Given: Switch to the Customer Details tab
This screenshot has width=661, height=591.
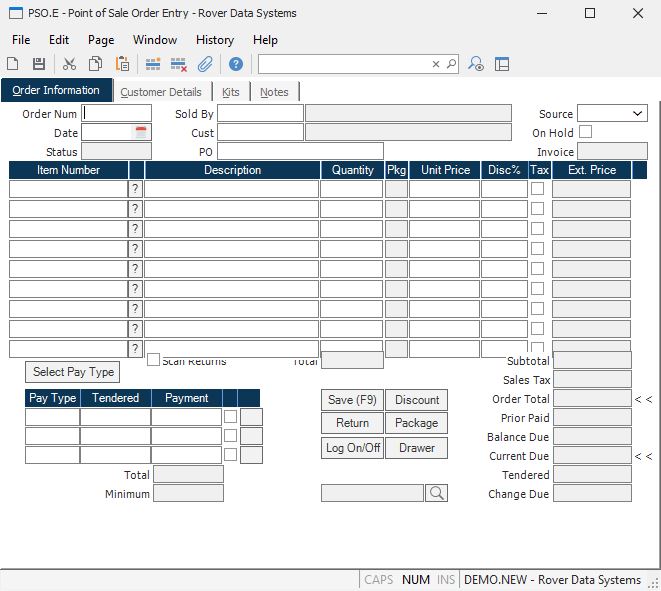Looking at the screenshot, I should point(160,92).
